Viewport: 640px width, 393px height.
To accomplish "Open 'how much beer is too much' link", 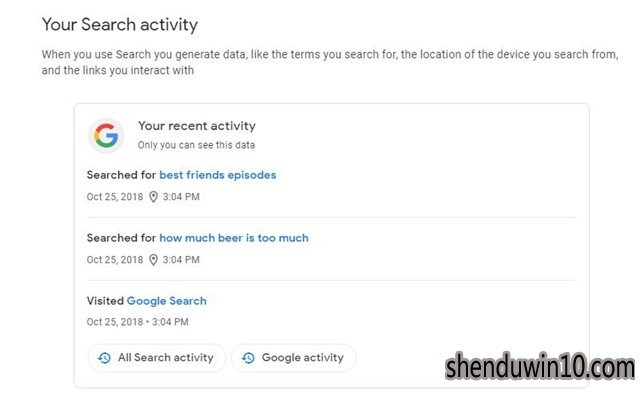I will (234, 238).
